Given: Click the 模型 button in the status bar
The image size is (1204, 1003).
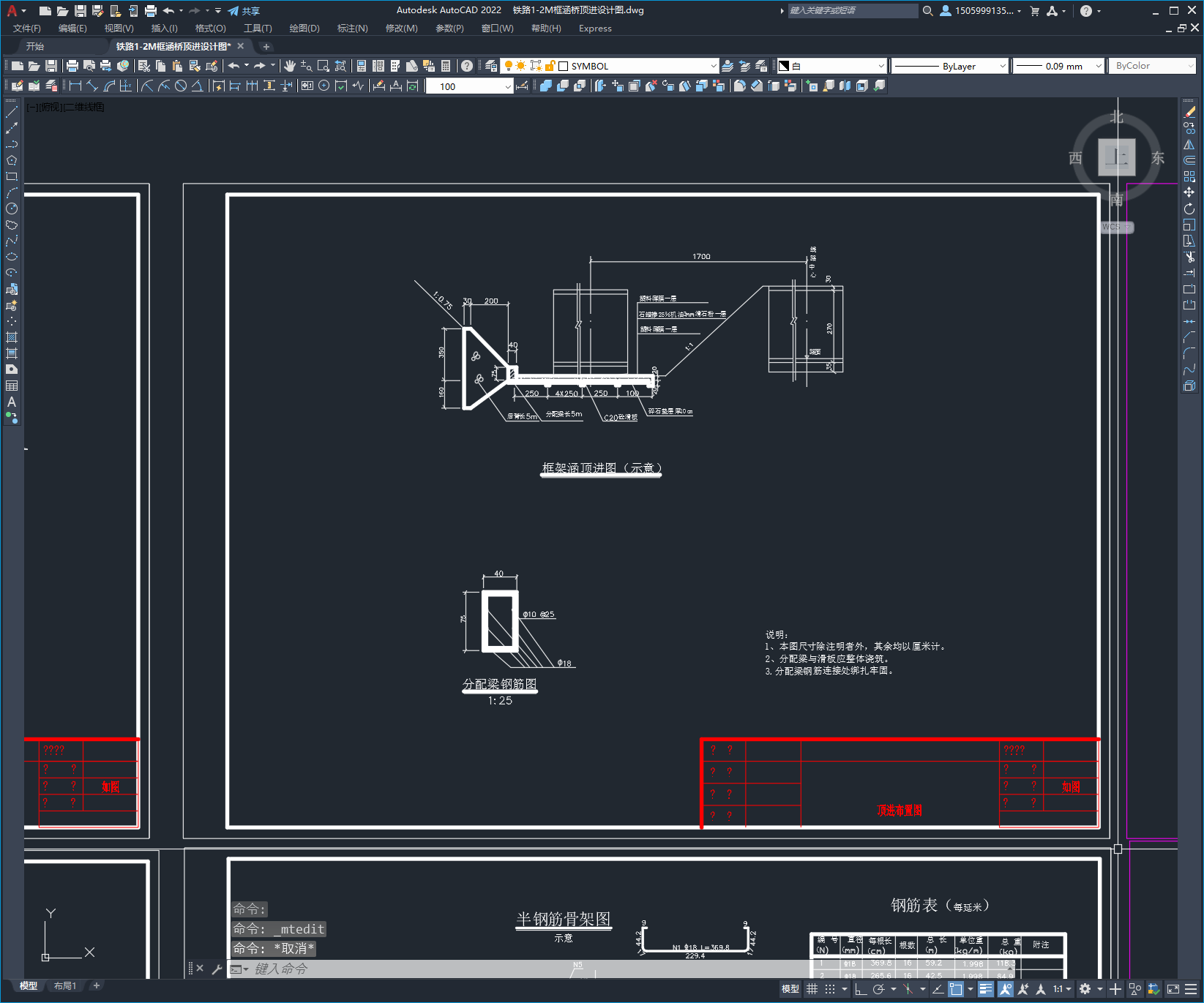Looking at the screenshot, I should tap(790, 989).
